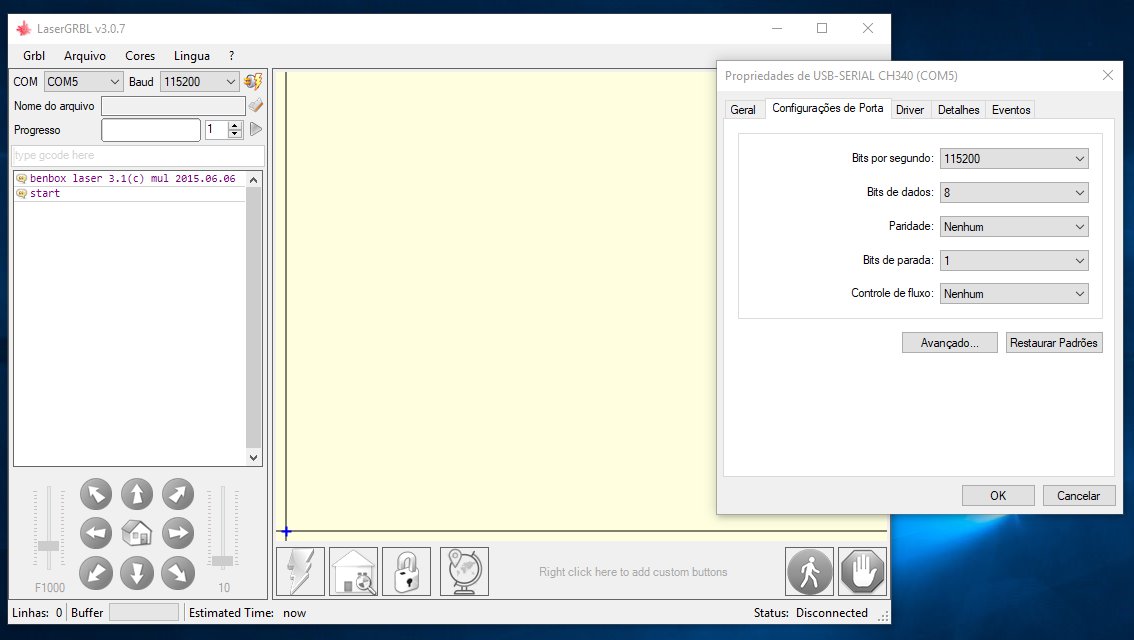The image size is (1134, 640).
Task: Select the Configurações de Porta tab
Action: click(827, 108)
